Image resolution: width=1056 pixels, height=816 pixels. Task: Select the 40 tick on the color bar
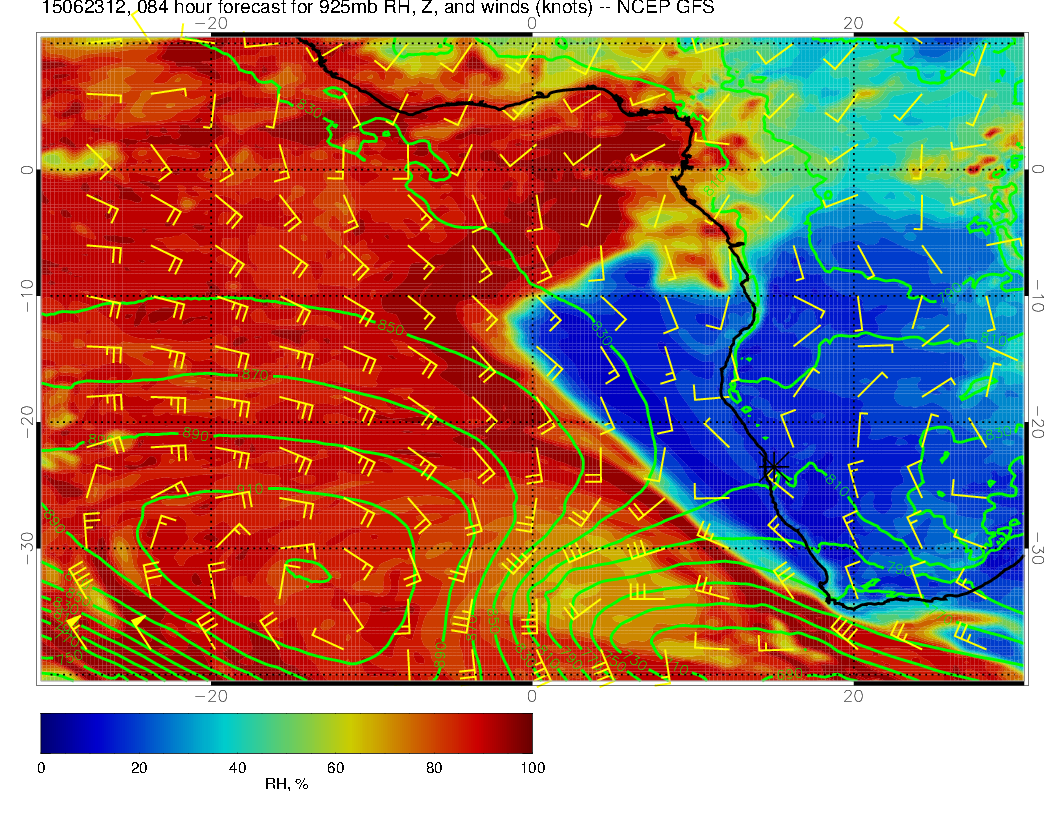[237, 767]
